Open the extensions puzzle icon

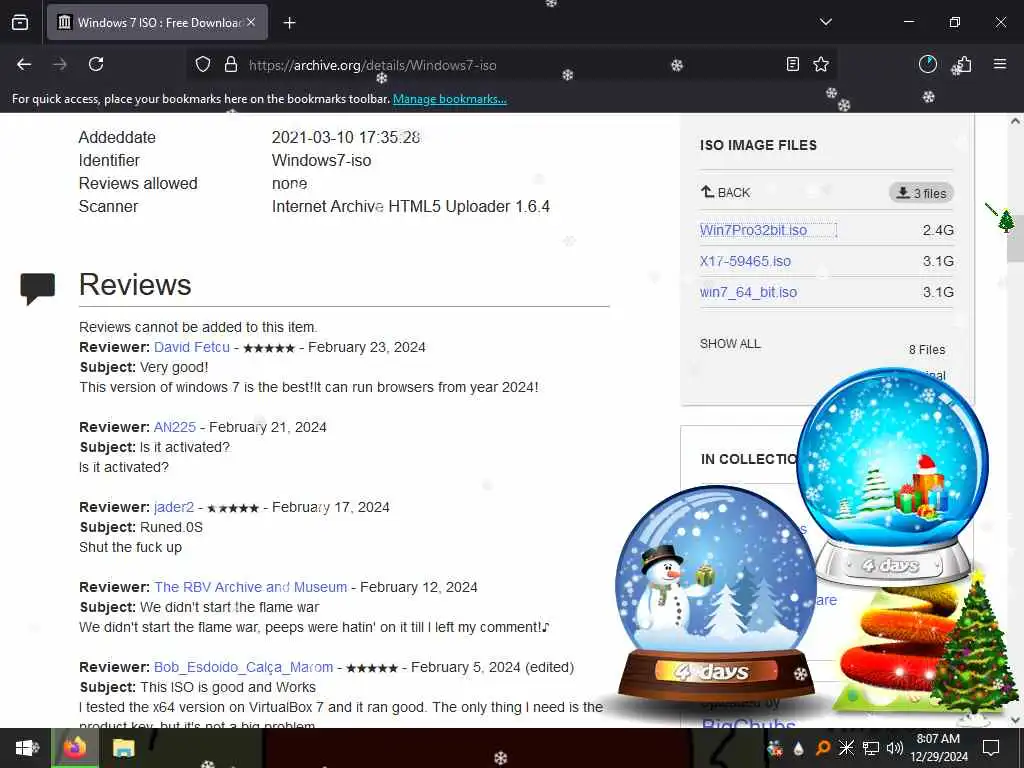963,64
